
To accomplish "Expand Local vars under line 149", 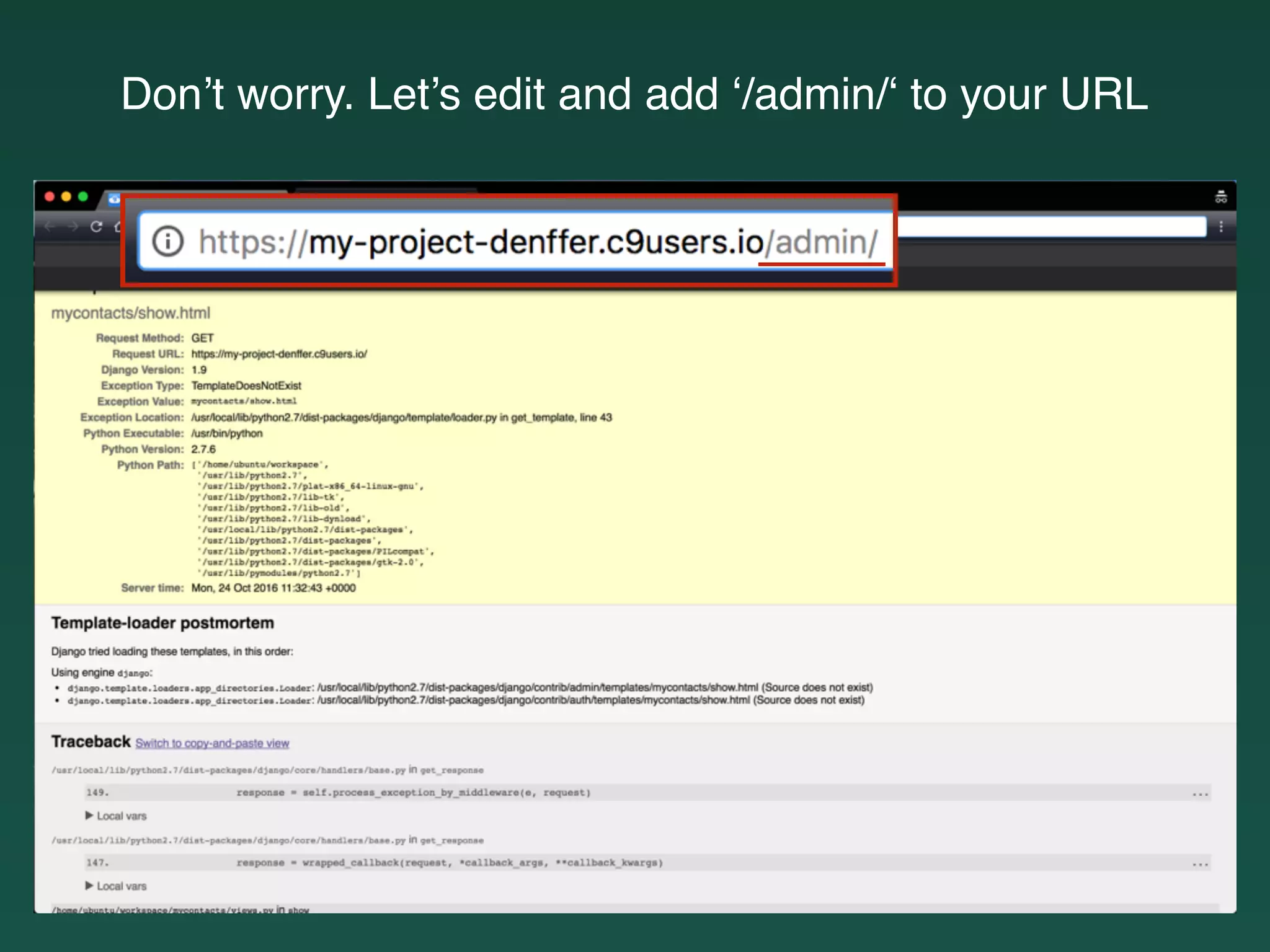I will click(116, 816).
